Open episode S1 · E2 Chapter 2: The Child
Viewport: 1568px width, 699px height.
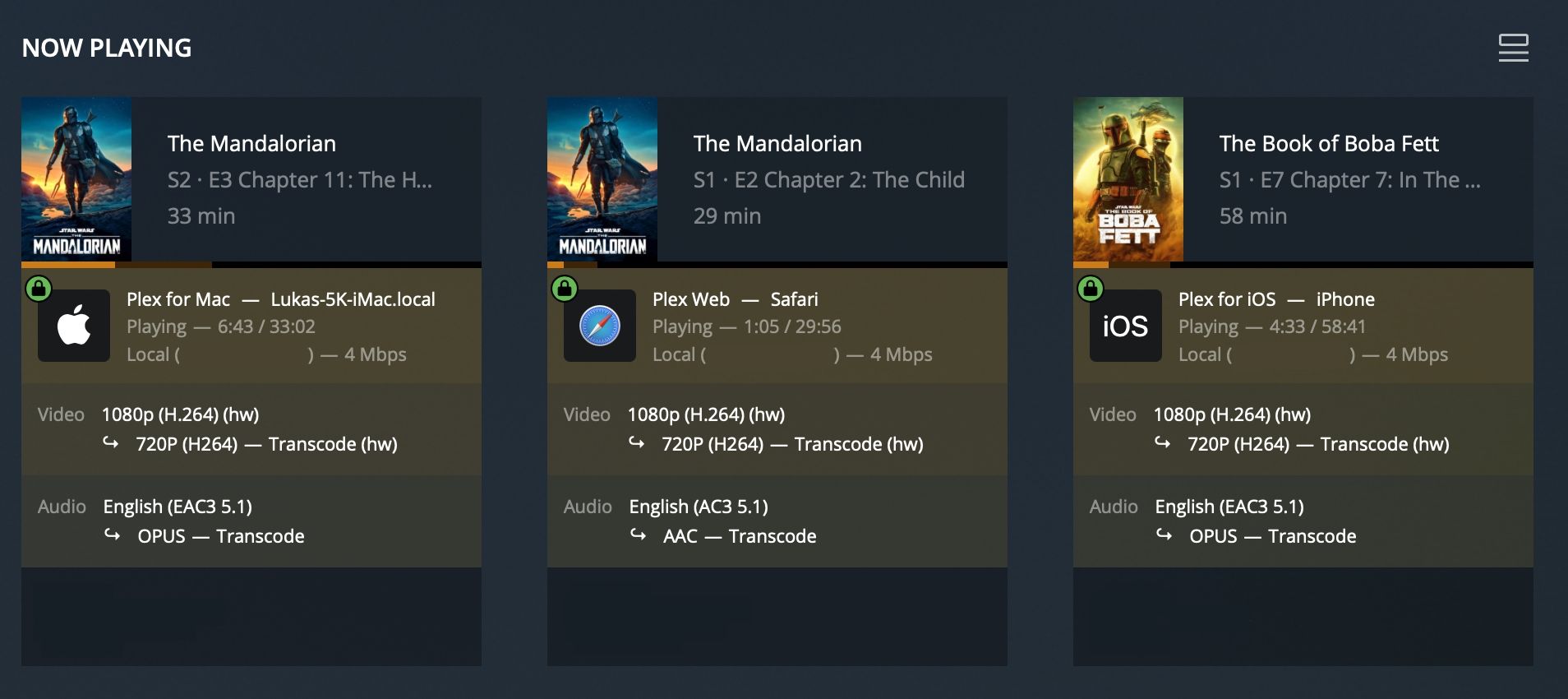828,180
